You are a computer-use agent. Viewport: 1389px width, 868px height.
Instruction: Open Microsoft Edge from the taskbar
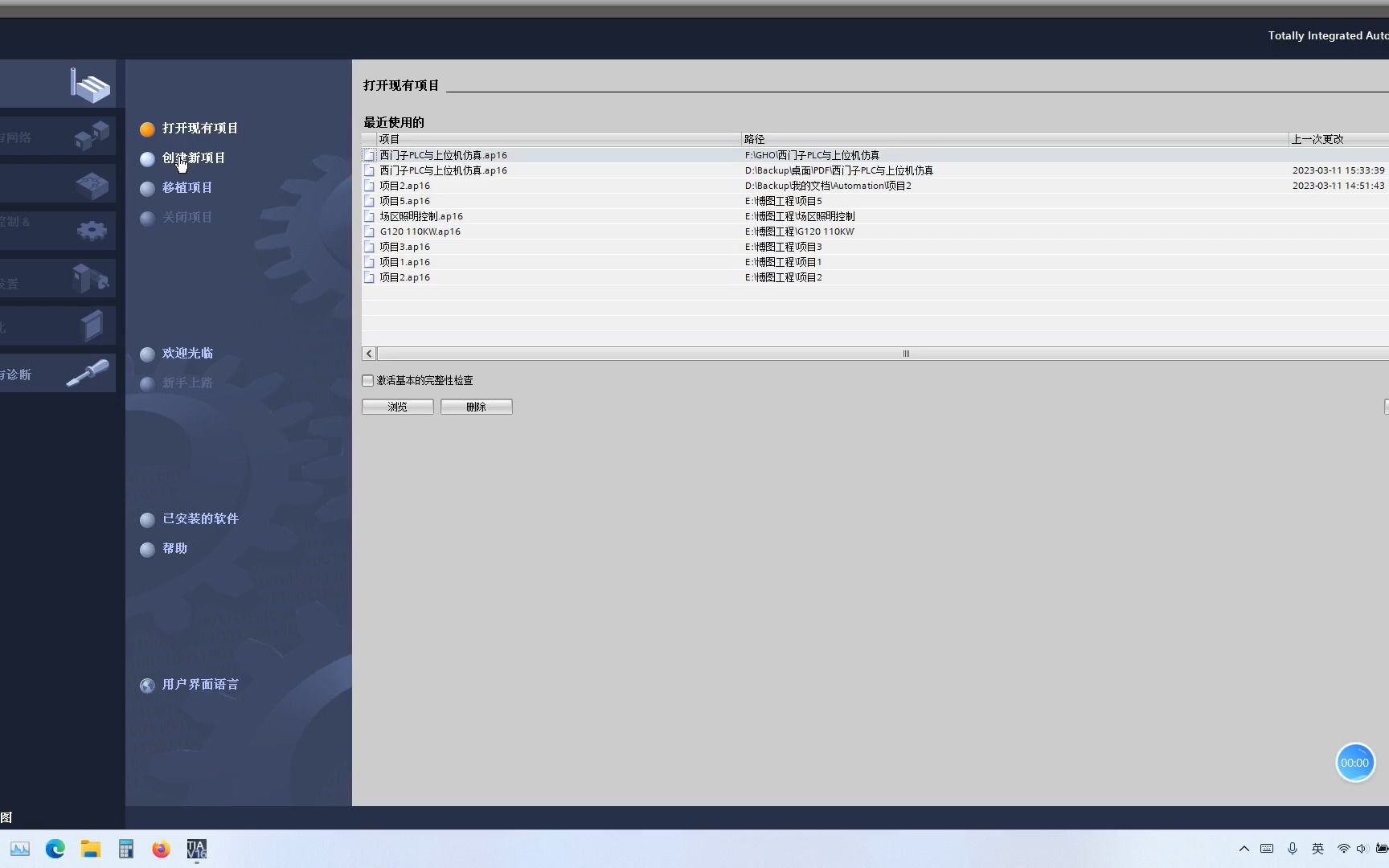click(x=55, y=849)
